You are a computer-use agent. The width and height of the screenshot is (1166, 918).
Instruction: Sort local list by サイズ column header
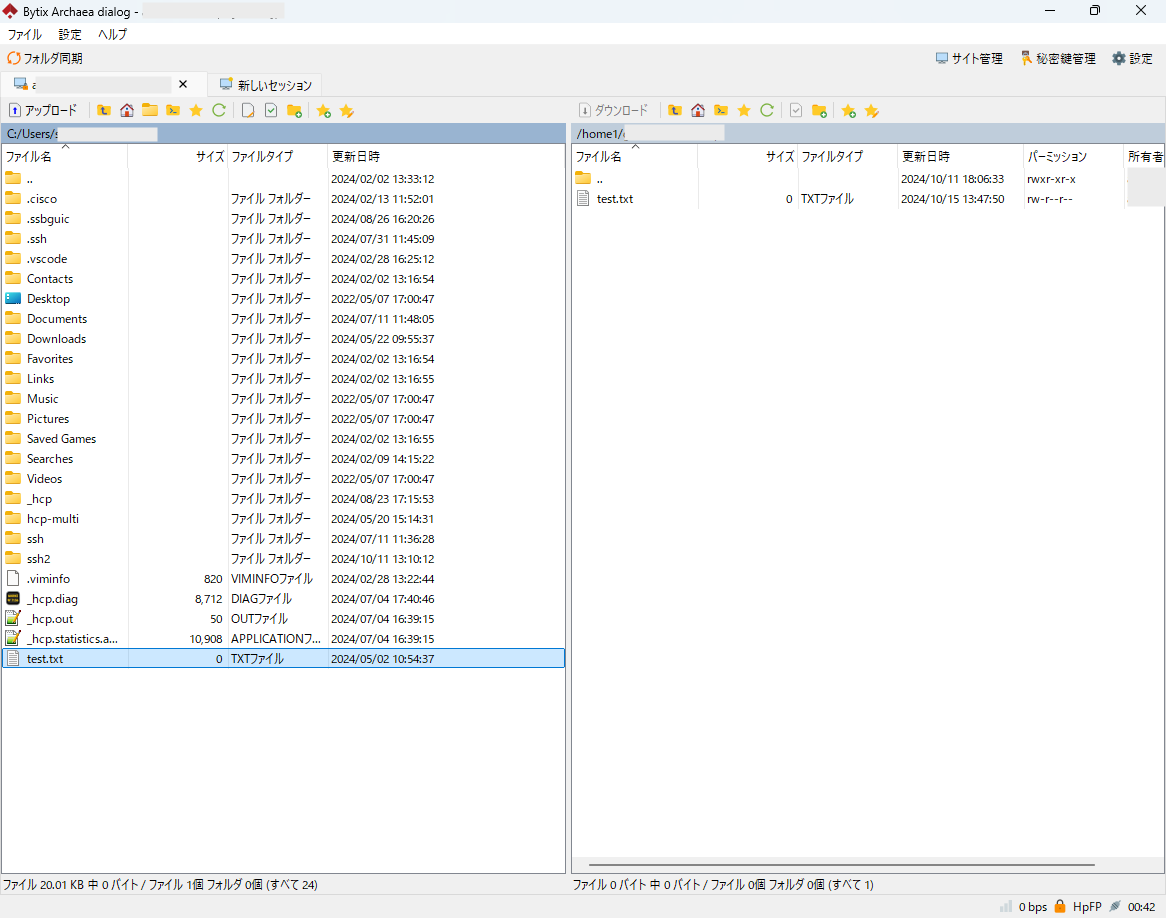[x=209, y=157]
